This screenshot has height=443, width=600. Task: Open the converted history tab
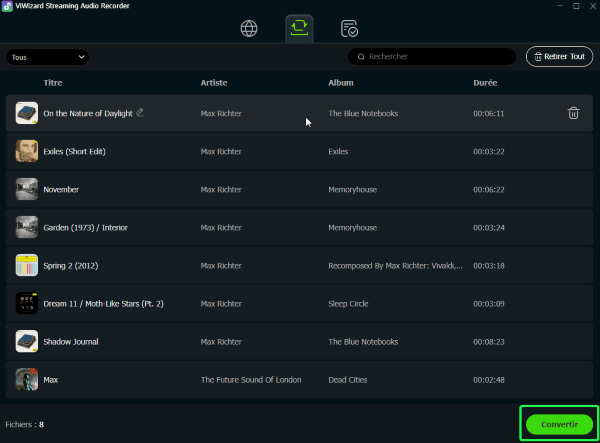pyautogui.click(x=349, y=29)
